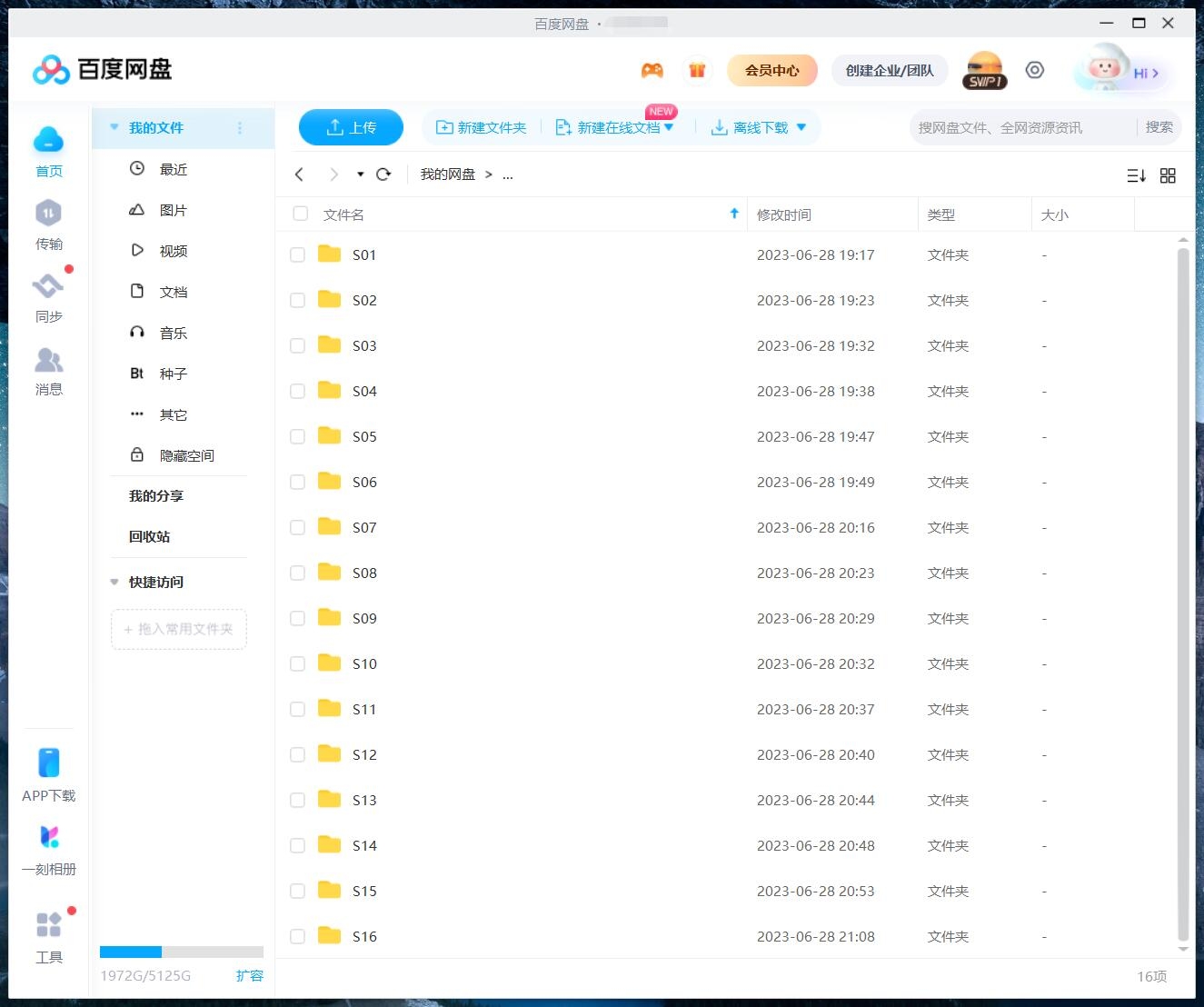Switch to grid view icon
The width and height of the screenshot is (1204, 1007).
1168,175
